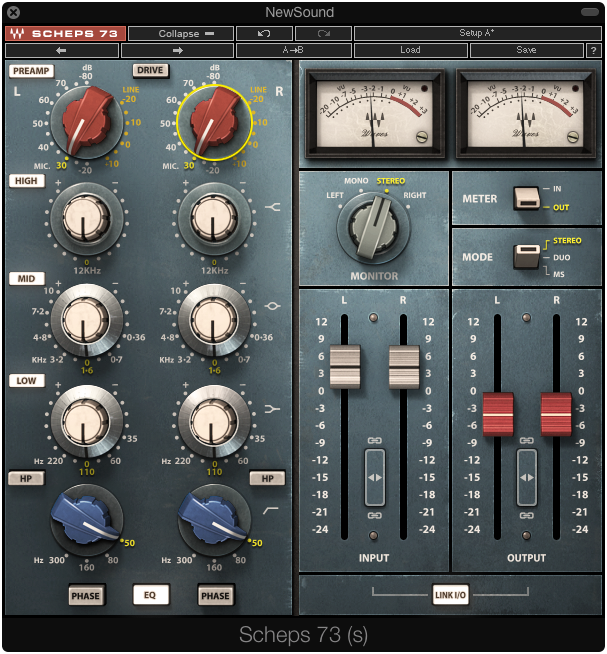The width and height of the screenshot is (607, 654).
Task: Click the output section top clip LED
Action: click(526, 318)
